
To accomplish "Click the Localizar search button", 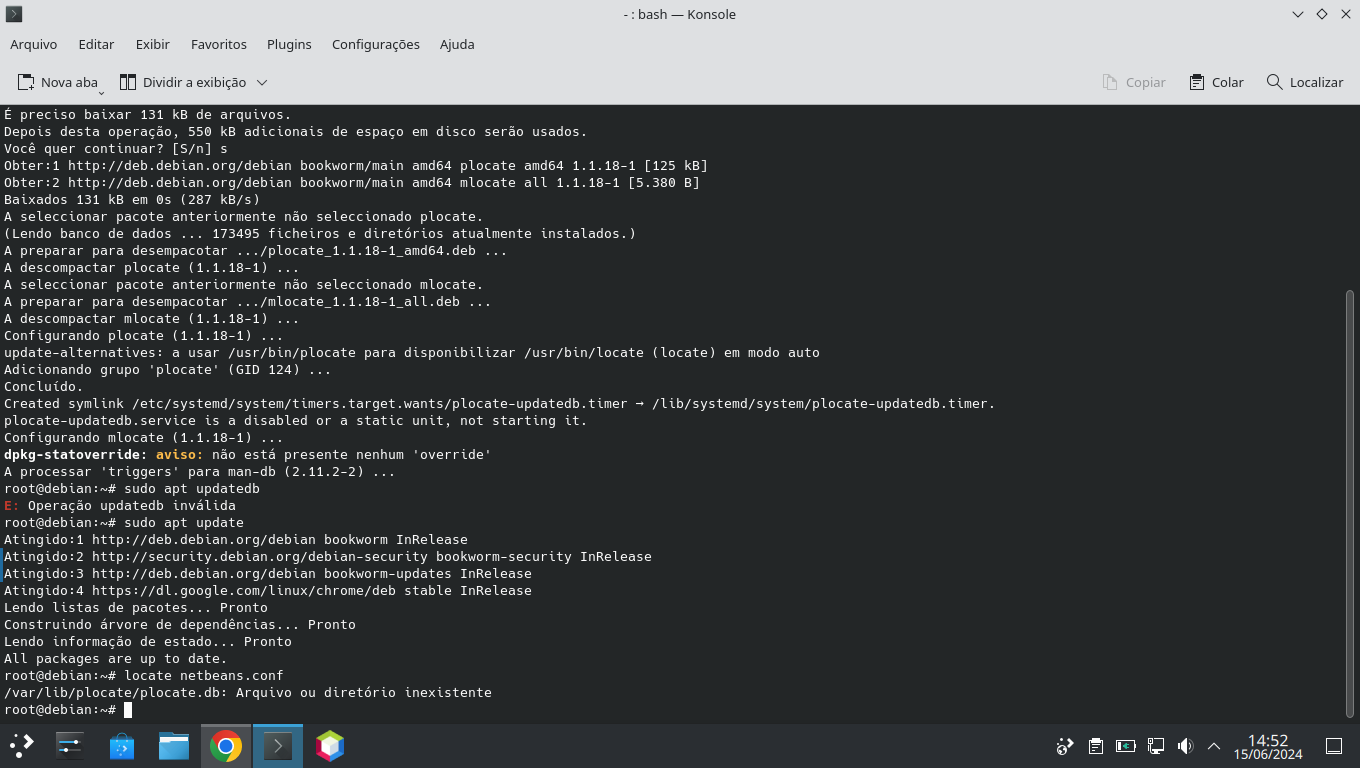I will pos(1305,82).
